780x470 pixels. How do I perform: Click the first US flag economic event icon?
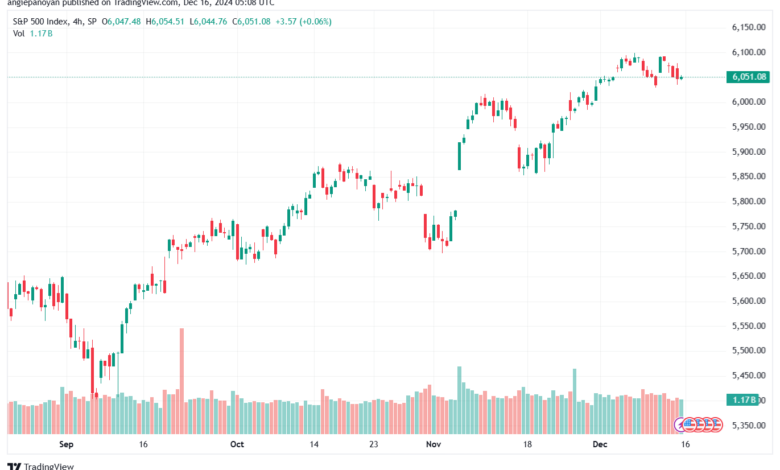pyautogui.click(x=689, y=425)
